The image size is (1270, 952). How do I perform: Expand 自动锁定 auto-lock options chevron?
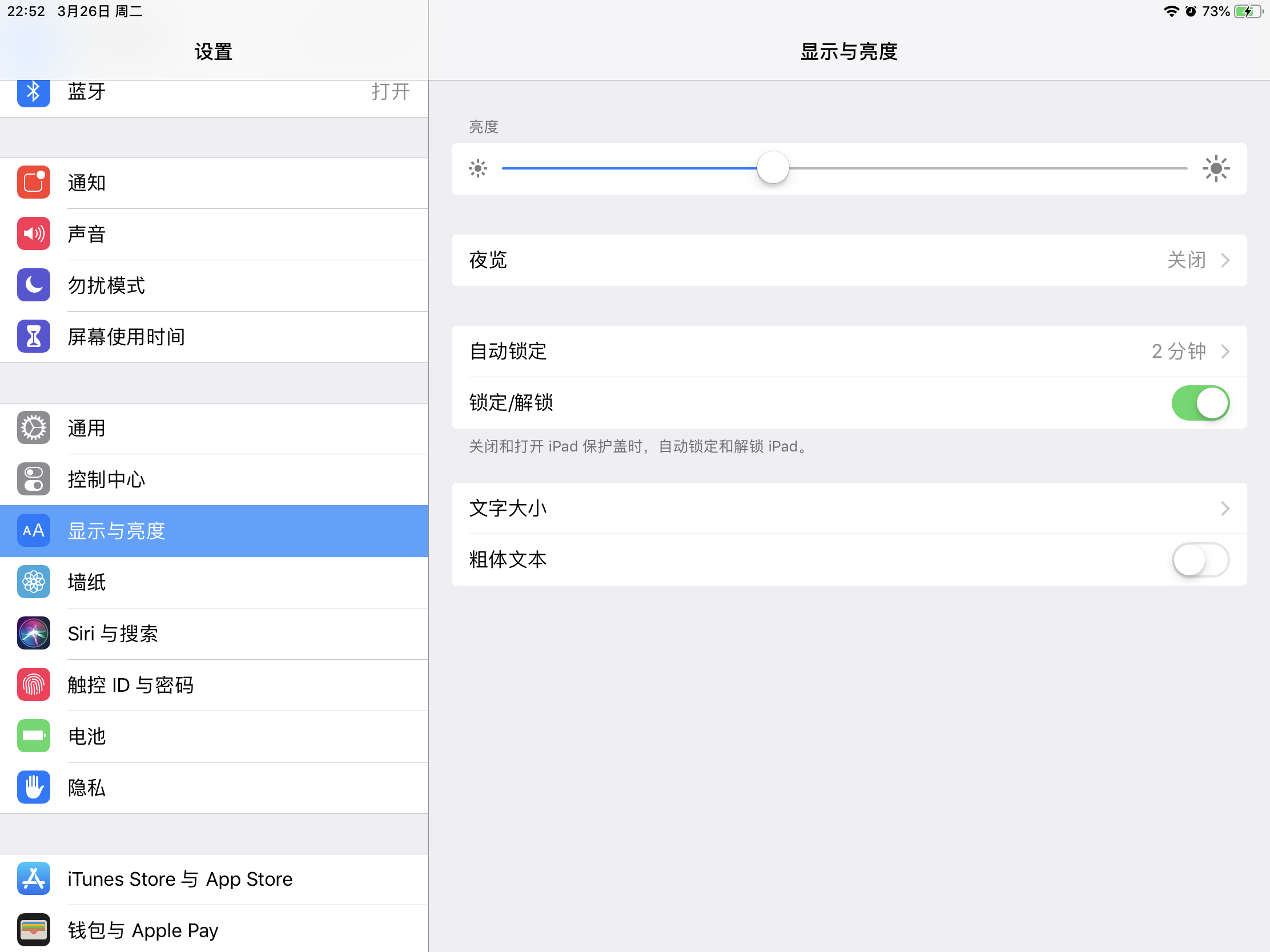(x=1225, y=351)
